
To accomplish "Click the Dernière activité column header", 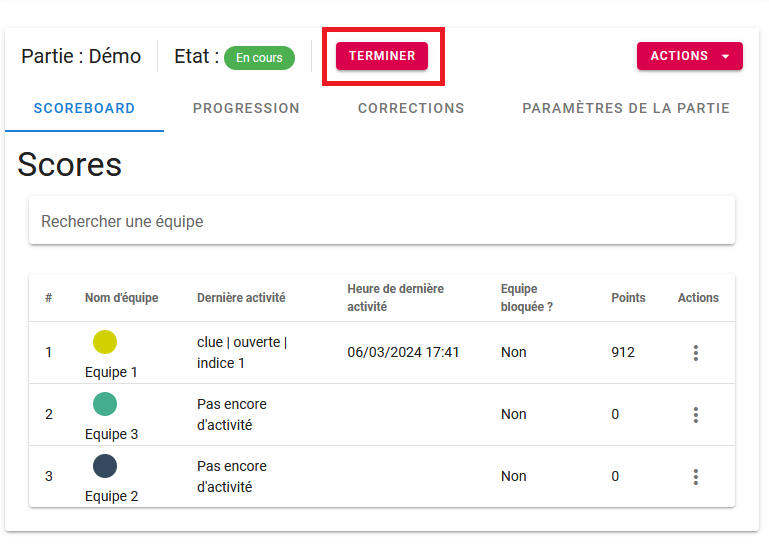I will point(241,298).
